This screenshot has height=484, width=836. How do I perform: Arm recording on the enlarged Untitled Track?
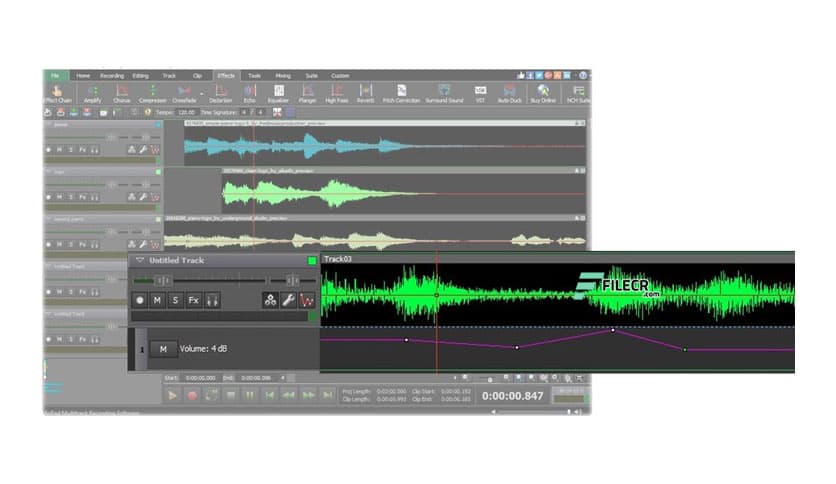pos(139,300)
